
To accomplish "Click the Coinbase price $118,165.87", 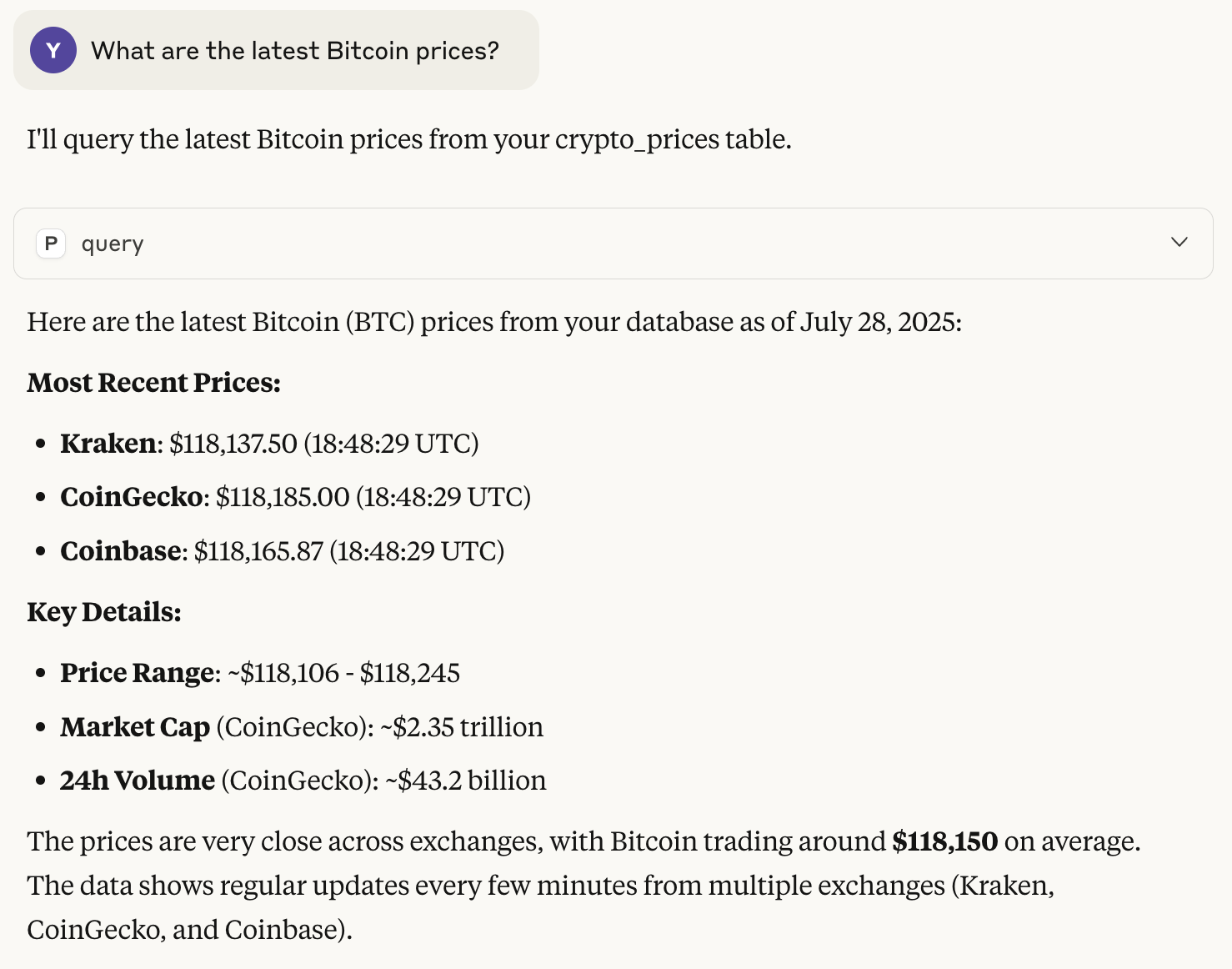I will (258, 551).
